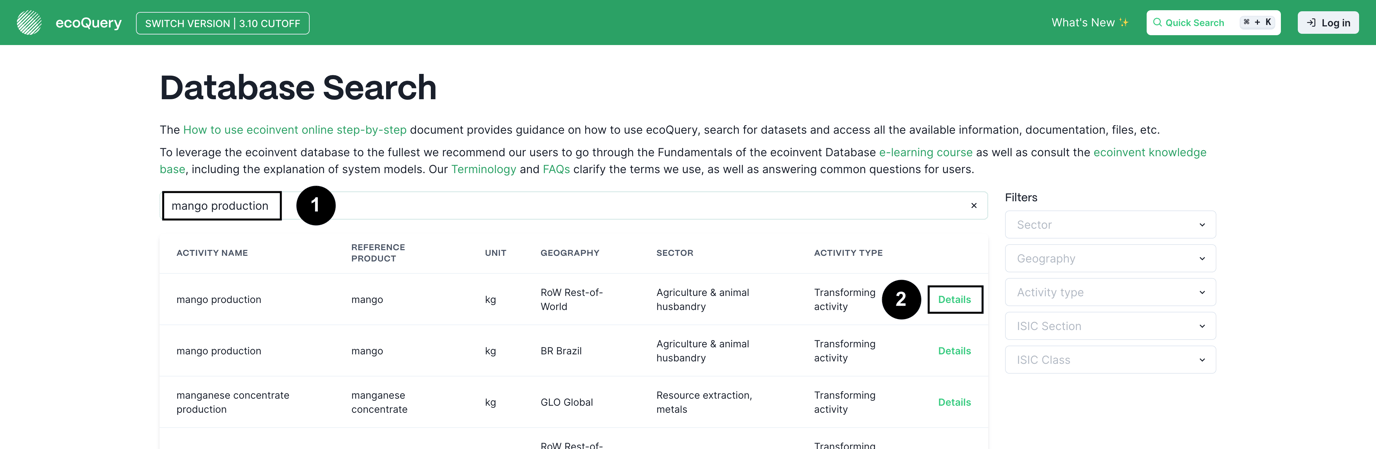Click the Activity Name column header
This screenshot has width=1376, height=449.
(x=212, y=253)
